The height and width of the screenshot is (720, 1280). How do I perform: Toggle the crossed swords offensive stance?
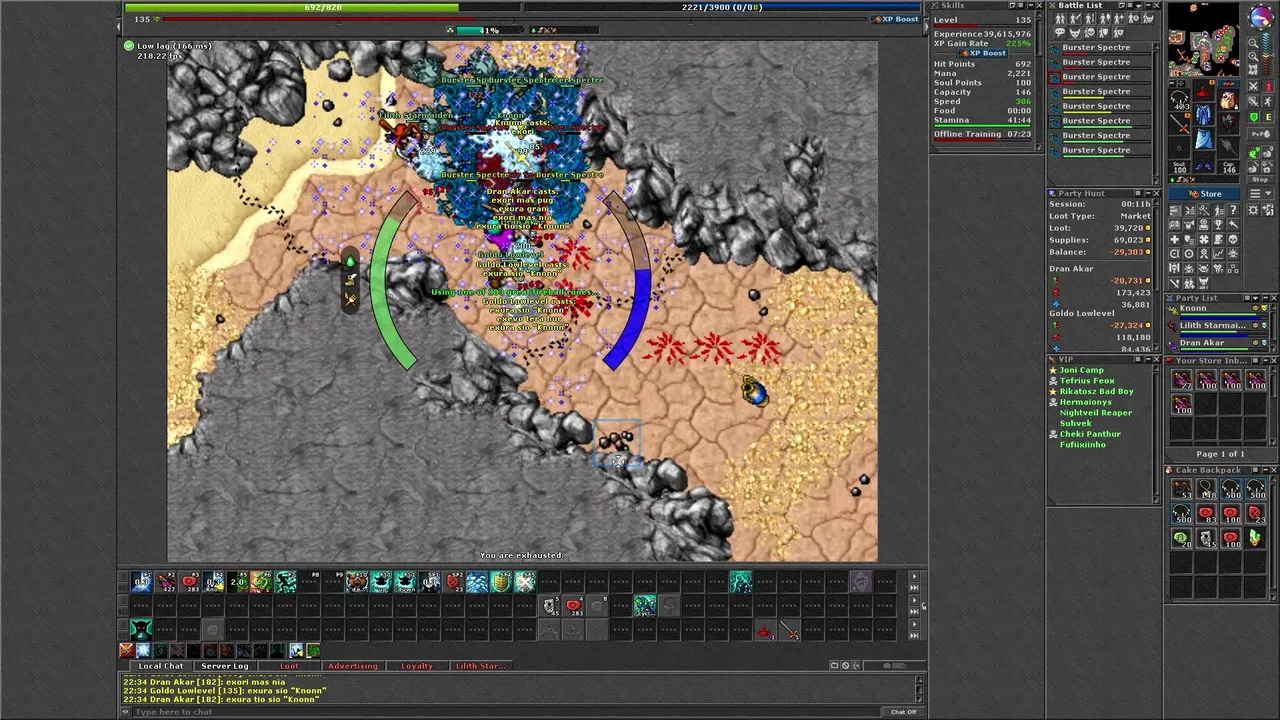coord(1254,86)
